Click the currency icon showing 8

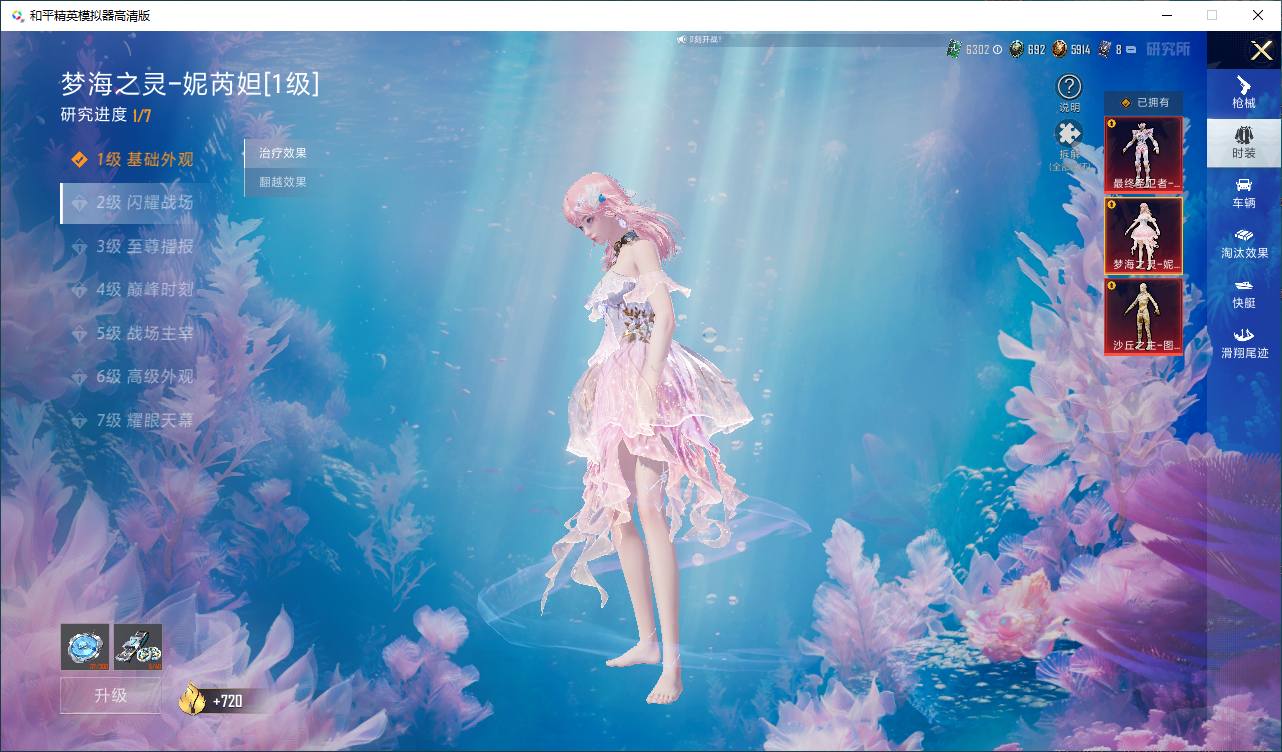coord(1104,48)
